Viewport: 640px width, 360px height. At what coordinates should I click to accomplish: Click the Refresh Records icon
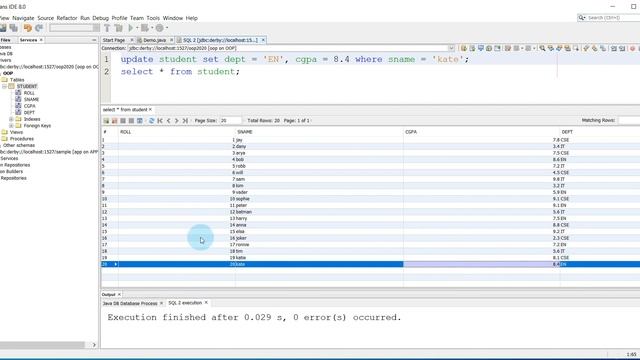coord(151,121)
